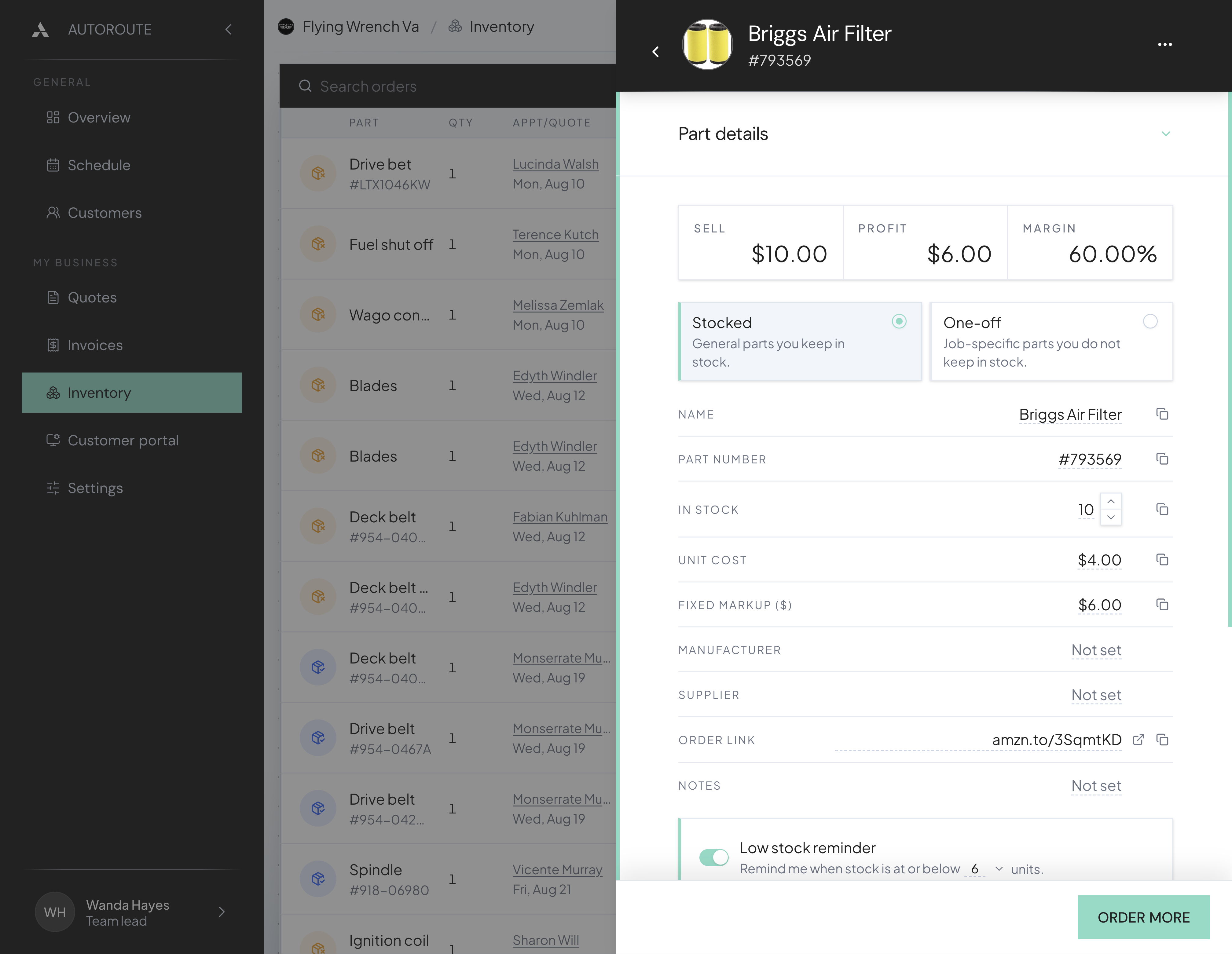
Task: Open the Overview page
Action: coord(132,117)
